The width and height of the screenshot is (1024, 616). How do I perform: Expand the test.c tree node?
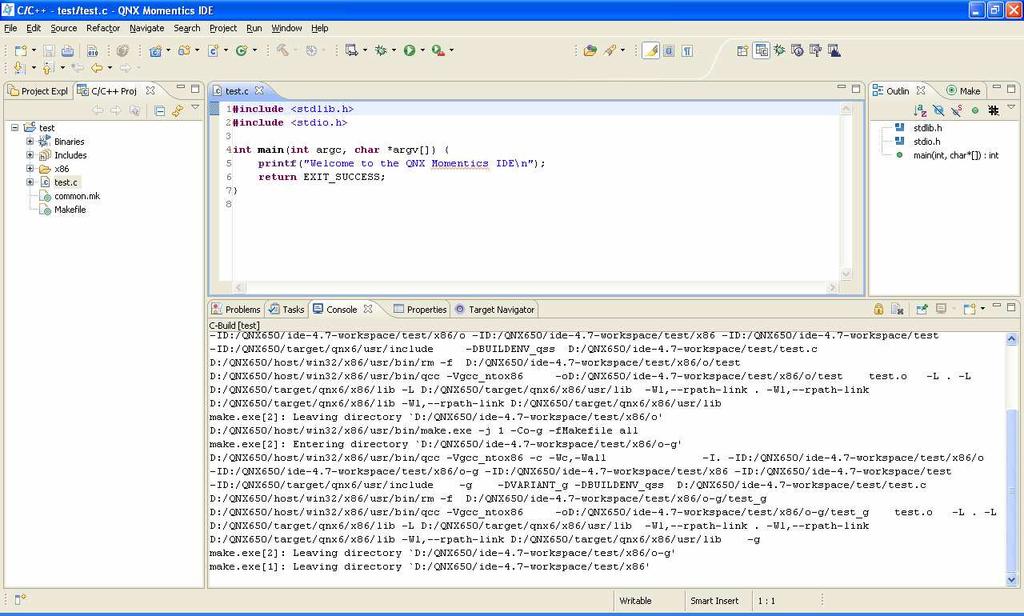point(29,182)
